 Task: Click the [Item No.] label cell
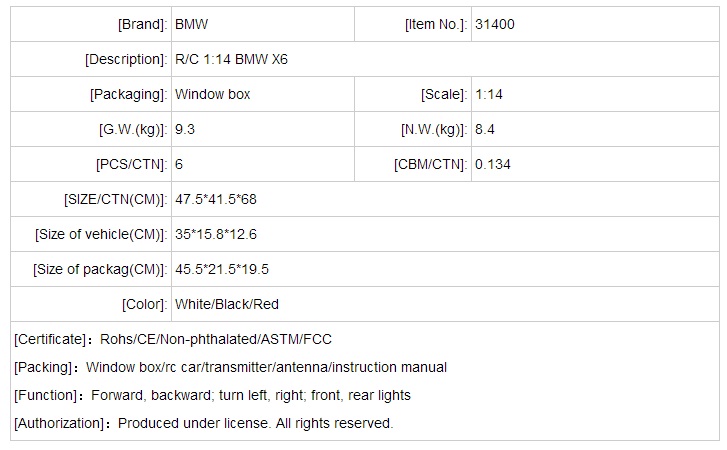435,24
